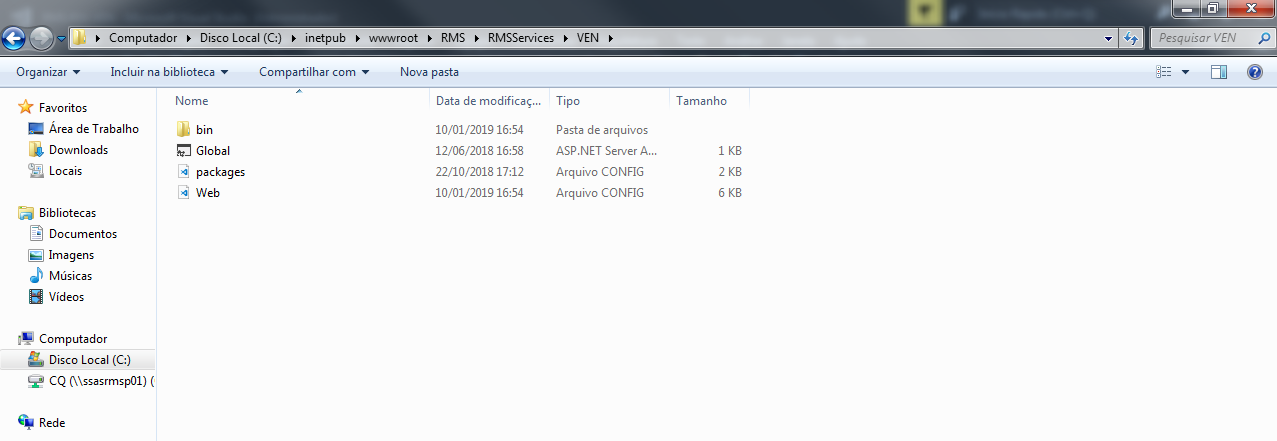Select Disco Local (C:) in navigation pane
This screenshot has width=1277, height=441.
coord(89,360)
